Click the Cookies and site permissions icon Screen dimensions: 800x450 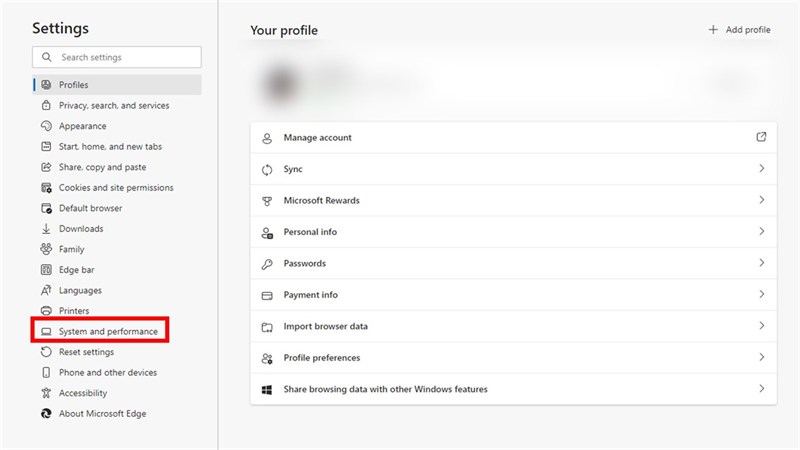pyautogui.click(x=46, y=188)
